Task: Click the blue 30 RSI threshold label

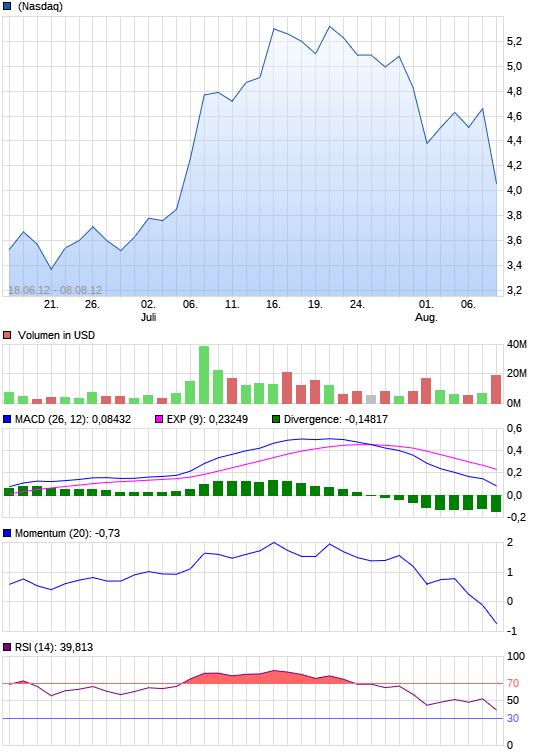Action: pos(513,718)
